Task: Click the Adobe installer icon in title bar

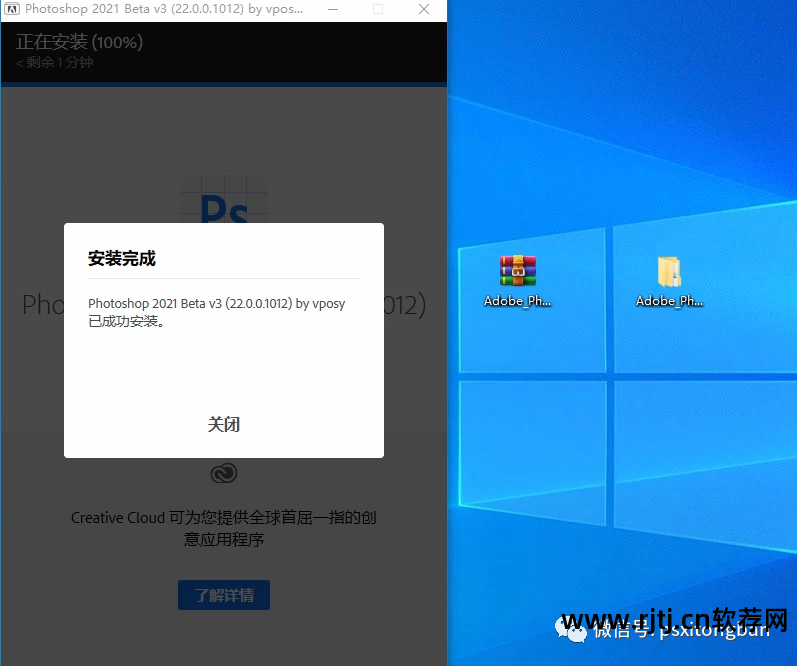Action: [12, 9]
